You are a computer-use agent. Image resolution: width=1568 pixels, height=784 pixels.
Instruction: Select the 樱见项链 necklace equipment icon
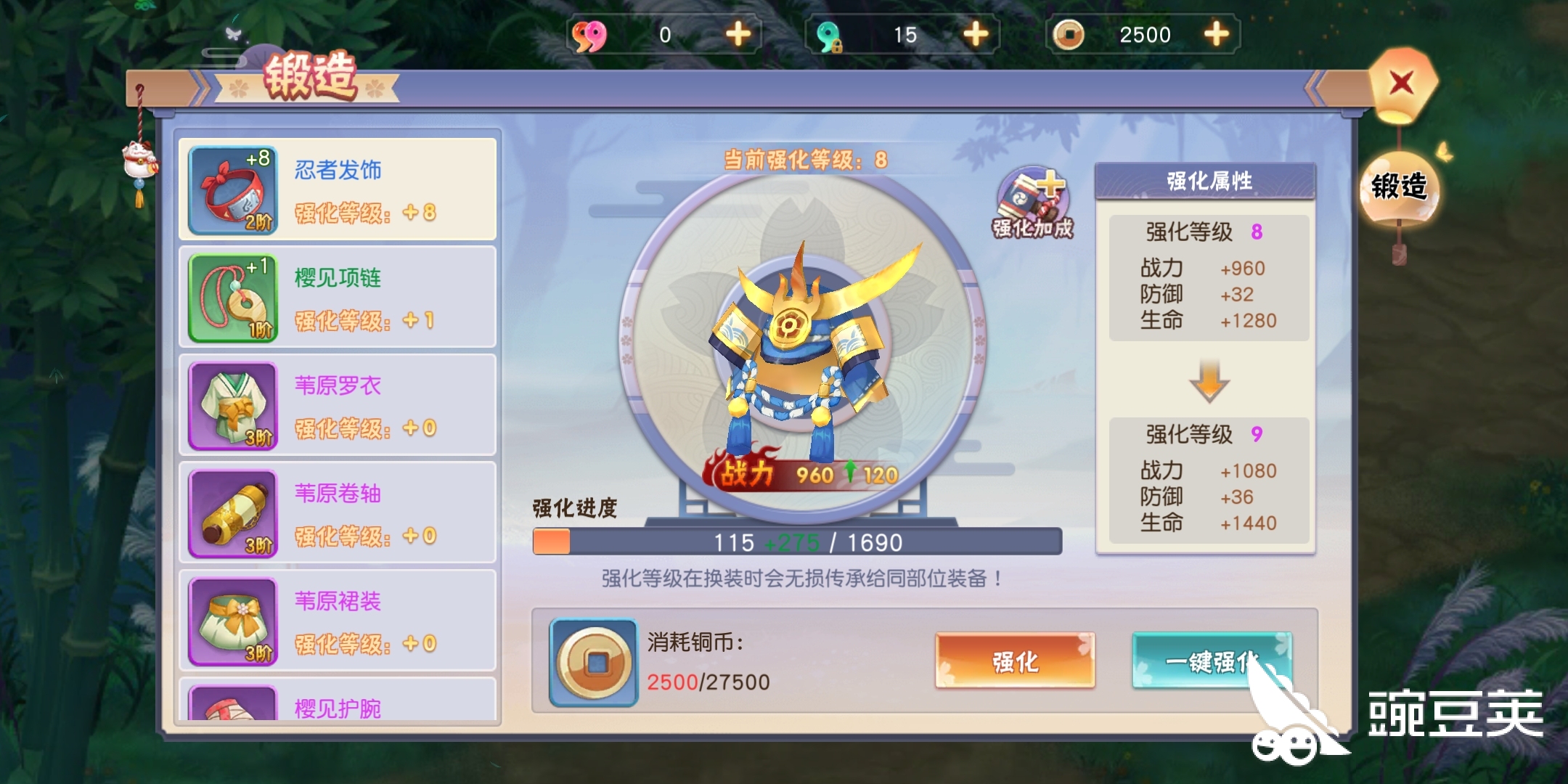[232, 298]
